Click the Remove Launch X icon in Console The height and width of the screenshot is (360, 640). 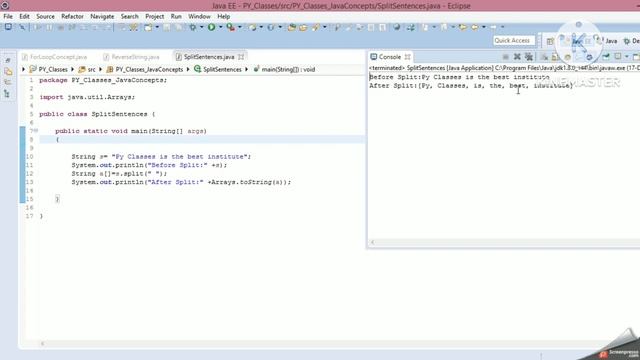click(x=517, y=57)
